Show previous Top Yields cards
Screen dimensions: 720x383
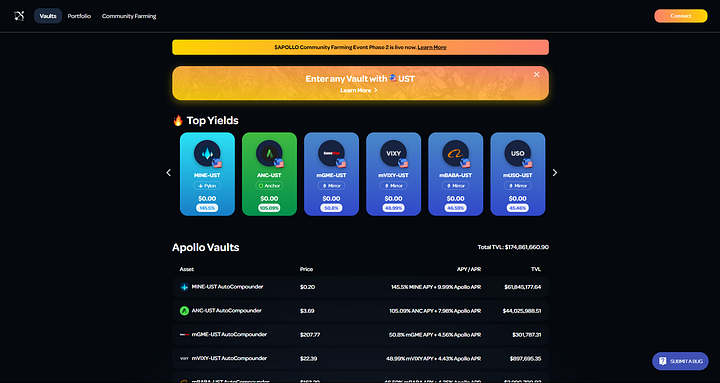point(169,173)
